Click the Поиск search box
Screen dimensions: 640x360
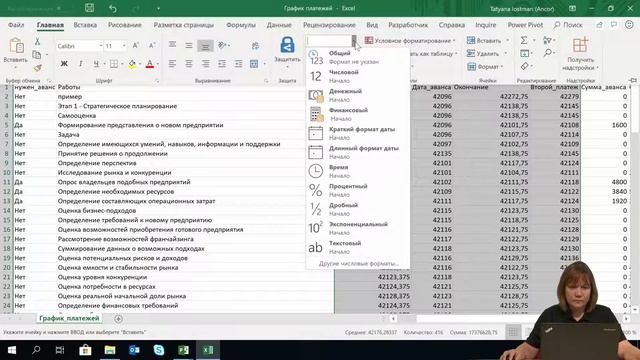coord(568,25)
